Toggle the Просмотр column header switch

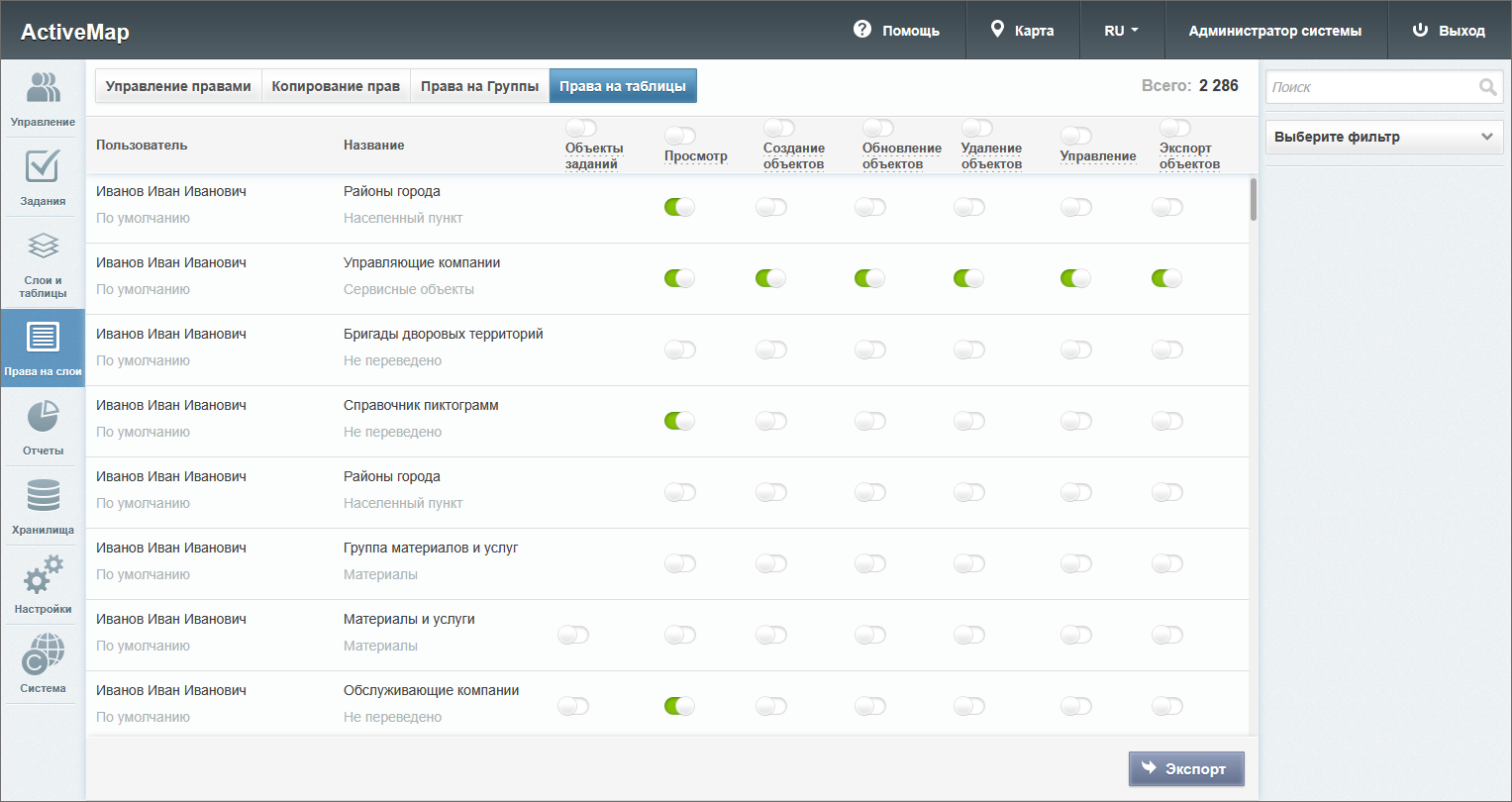click(x=679, y=136)
